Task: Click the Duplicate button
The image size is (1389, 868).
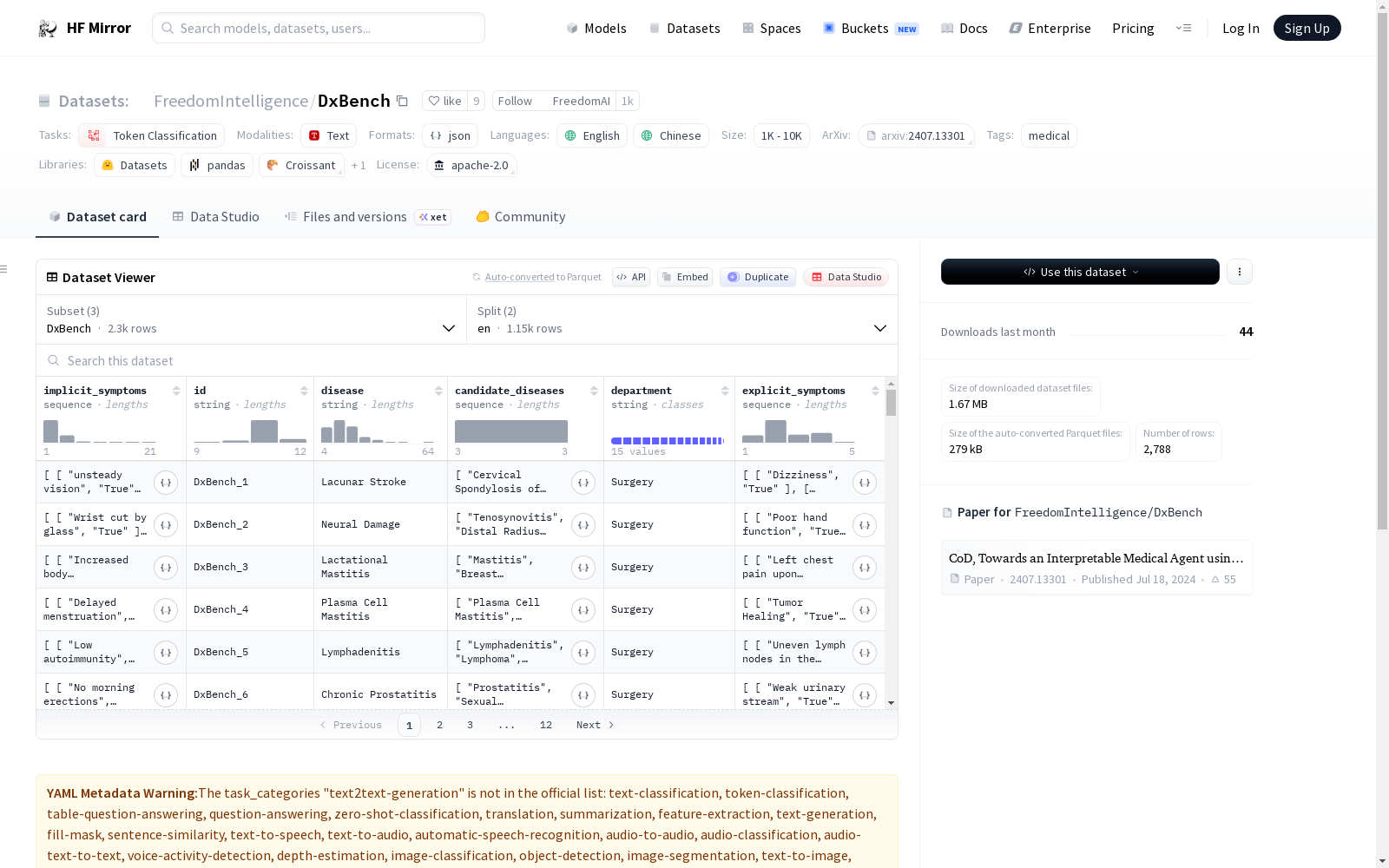Action: [758, 277]
